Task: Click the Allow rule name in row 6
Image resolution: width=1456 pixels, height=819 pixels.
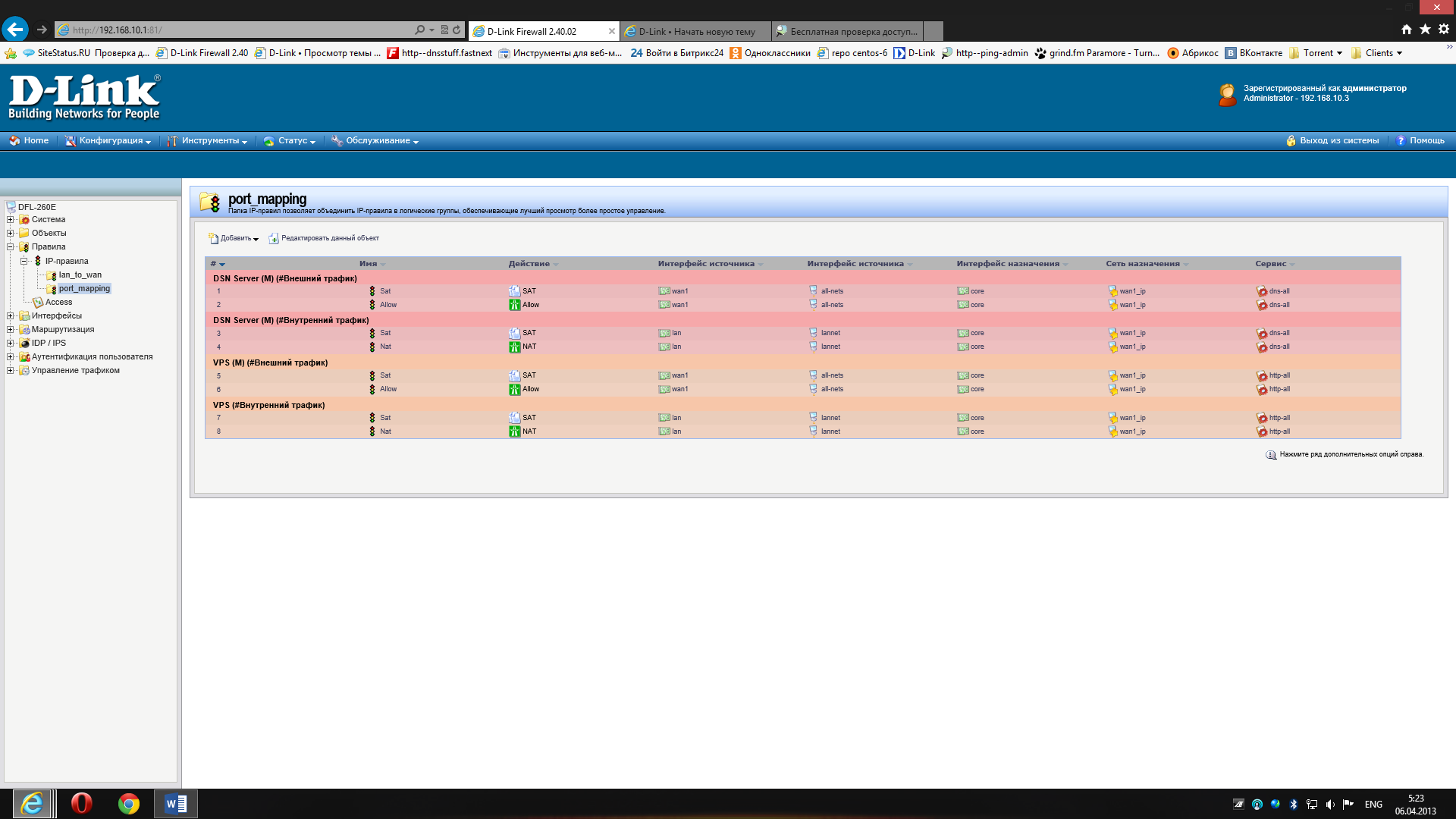Action: coord(388,389)
